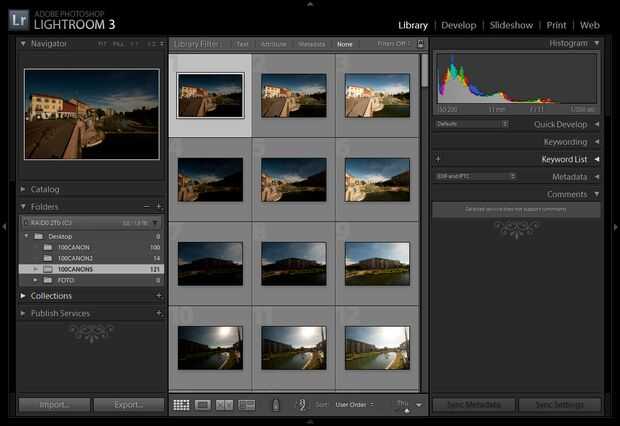Click the Import button
The image size is (620, 426).
click(x=55, y=405)
